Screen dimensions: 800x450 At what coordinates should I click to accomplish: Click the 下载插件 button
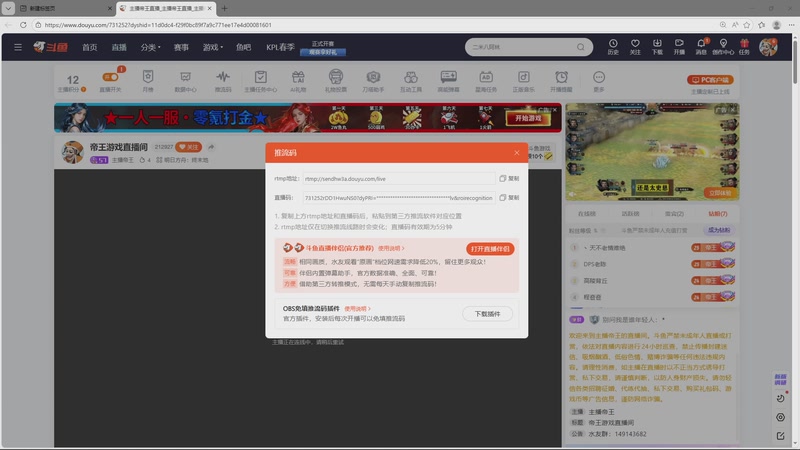coord(487,314)
